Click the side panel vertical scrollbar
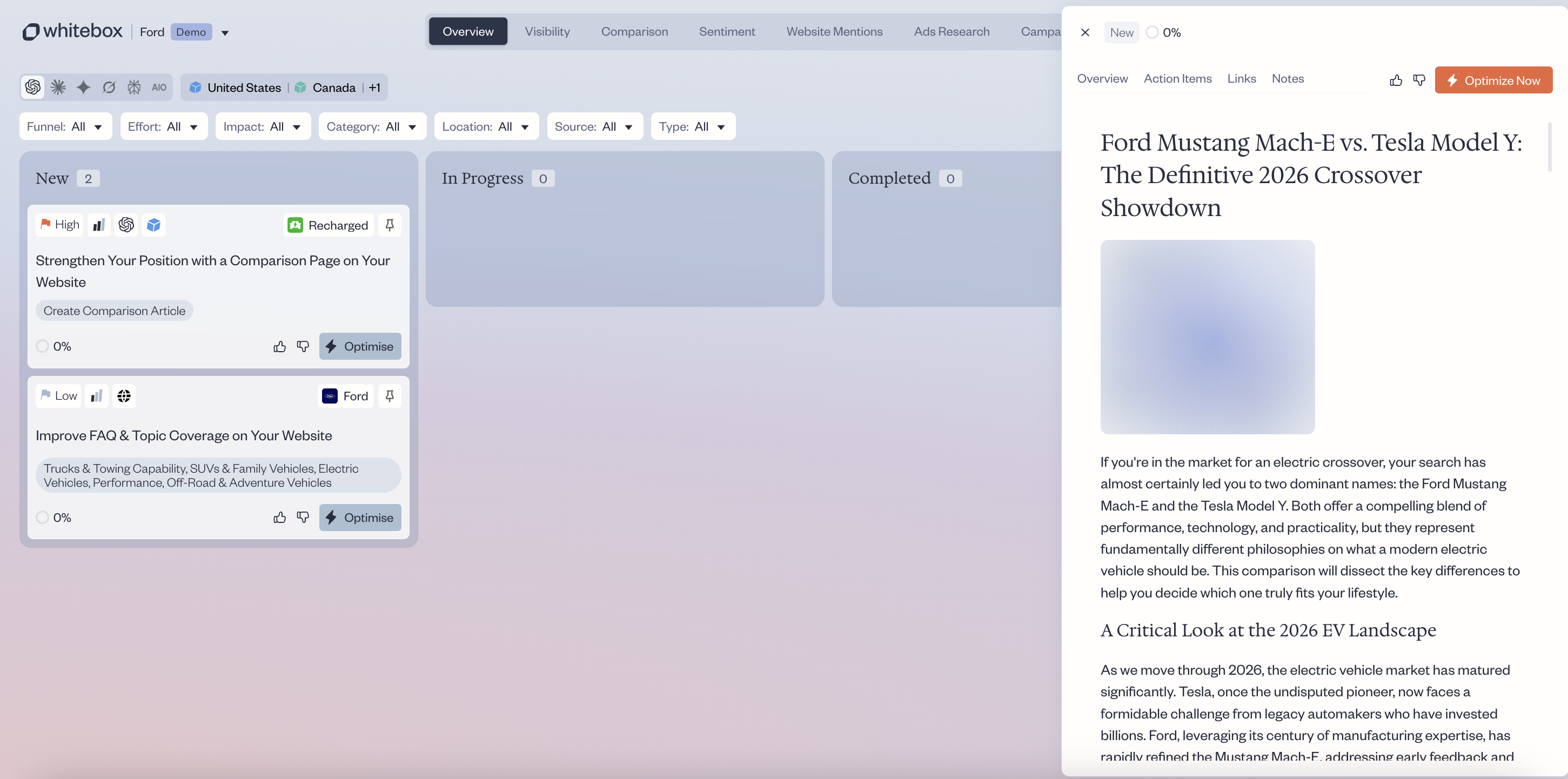 [1549, 147]
